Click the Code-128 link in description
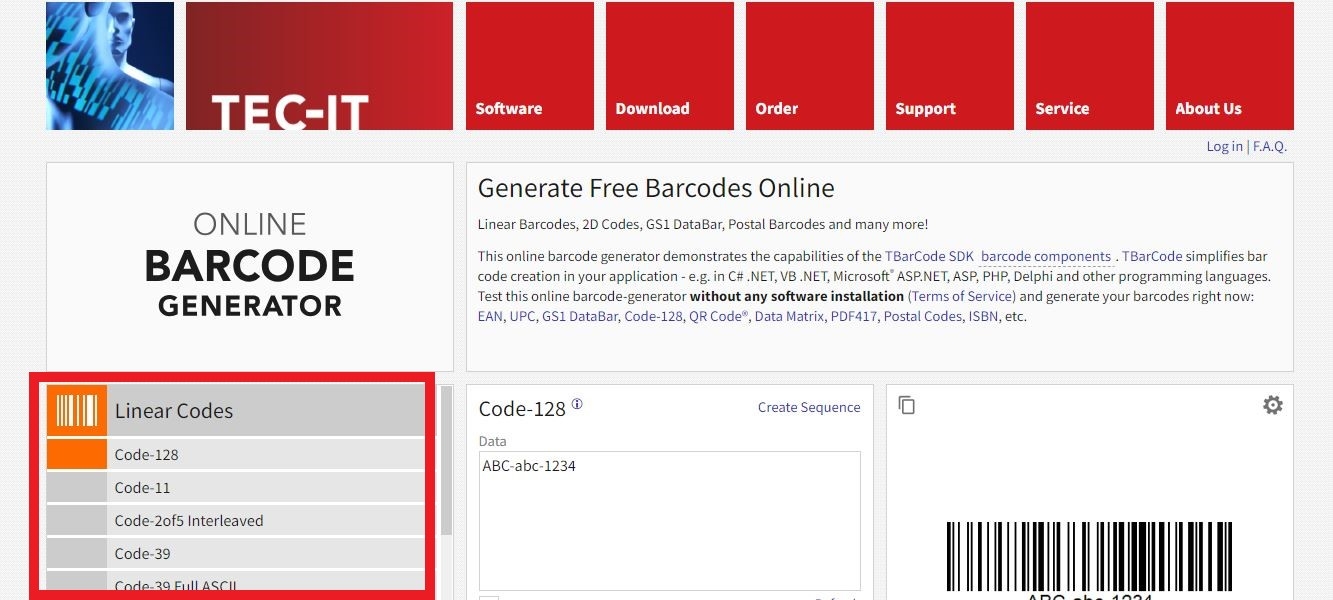1333x600 pixels. coord(653,316)
